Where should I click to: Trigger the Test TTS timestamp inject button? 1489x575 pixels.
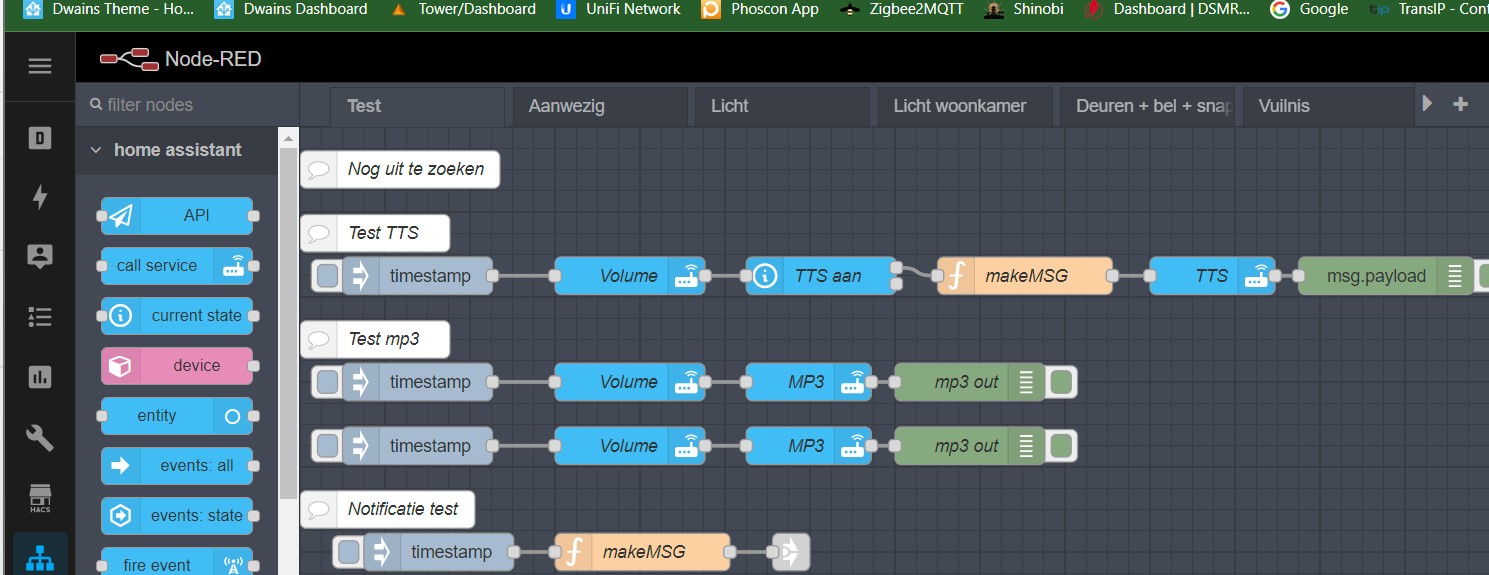click(326, 276)
